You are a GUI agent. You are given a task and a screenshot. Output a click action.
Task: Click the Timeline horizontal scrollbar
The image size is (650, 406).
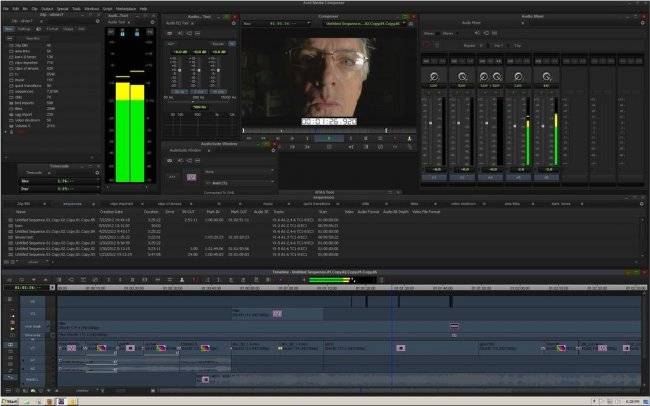pyautogui.click(x=398, y=391)
